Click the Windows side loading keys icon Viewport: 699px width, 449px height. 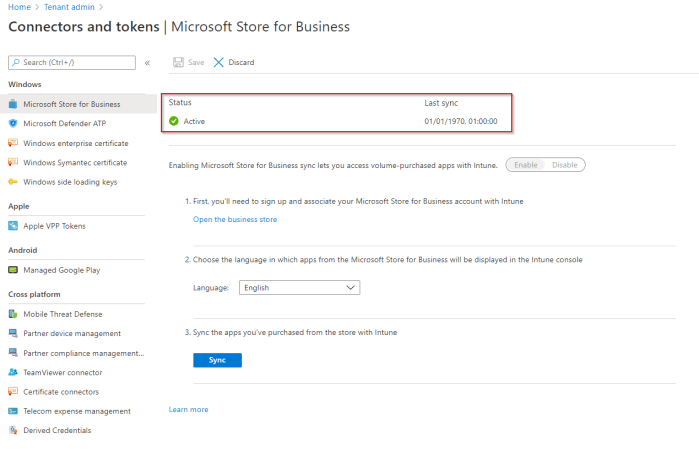coord(13,182)
